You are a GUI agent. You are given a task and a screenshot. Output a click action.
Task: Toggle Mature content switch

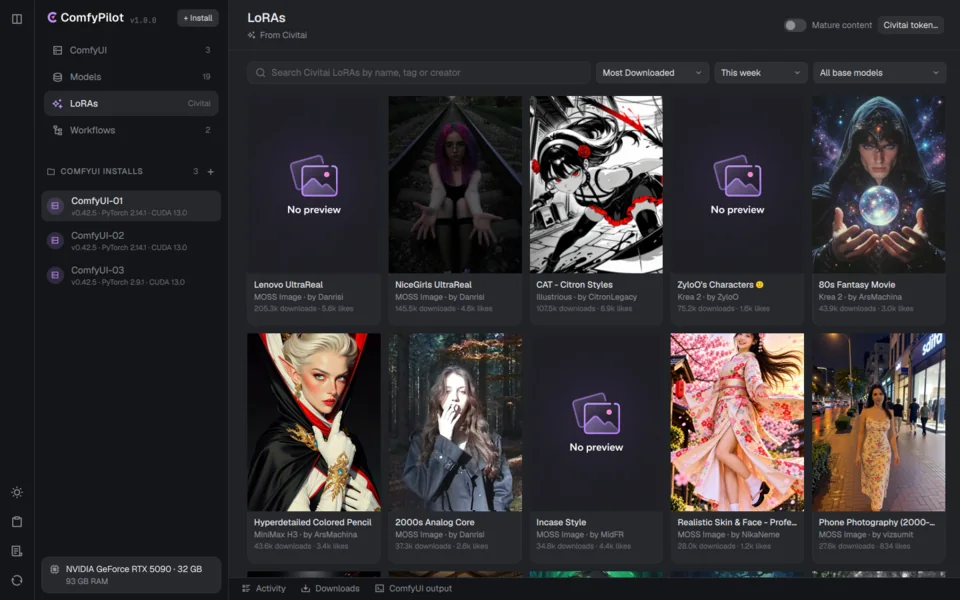[x=795, y=25]
